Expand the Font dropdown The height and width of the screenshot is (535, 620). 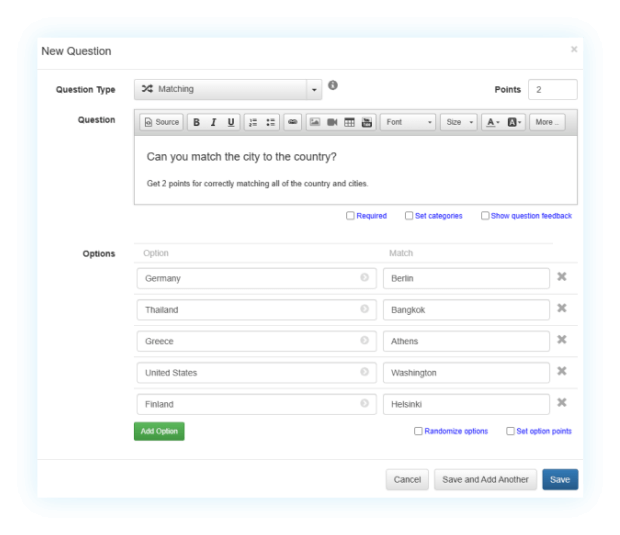(x=408, y=122)
